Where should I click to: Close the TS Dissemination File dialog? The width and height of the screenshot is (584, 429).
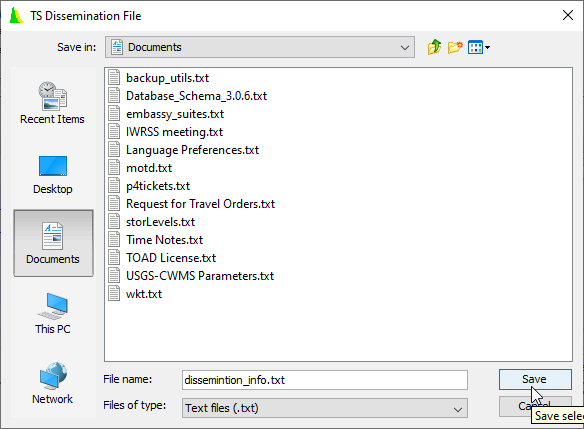[568, 15]
